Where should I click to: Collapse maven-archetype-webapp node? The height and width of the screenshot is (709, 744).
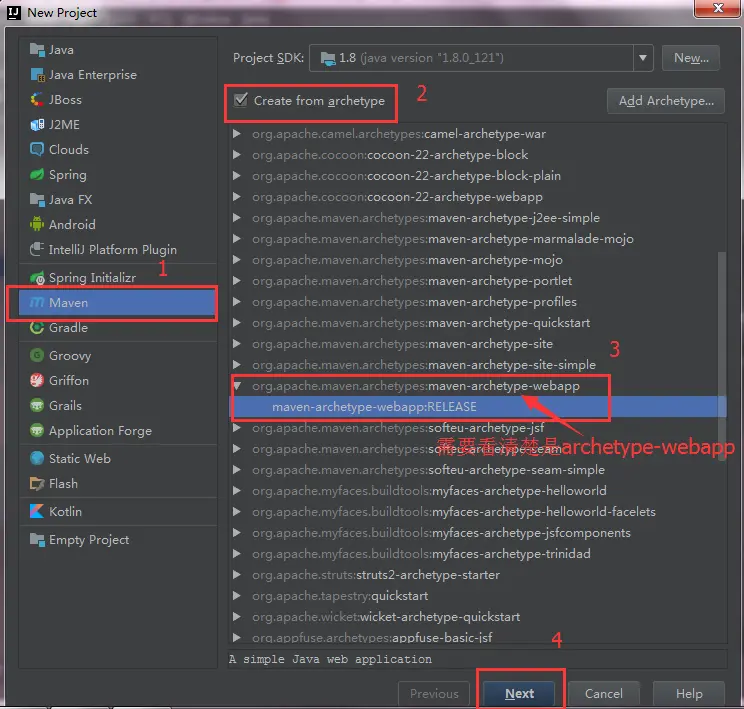click(237, 386)
